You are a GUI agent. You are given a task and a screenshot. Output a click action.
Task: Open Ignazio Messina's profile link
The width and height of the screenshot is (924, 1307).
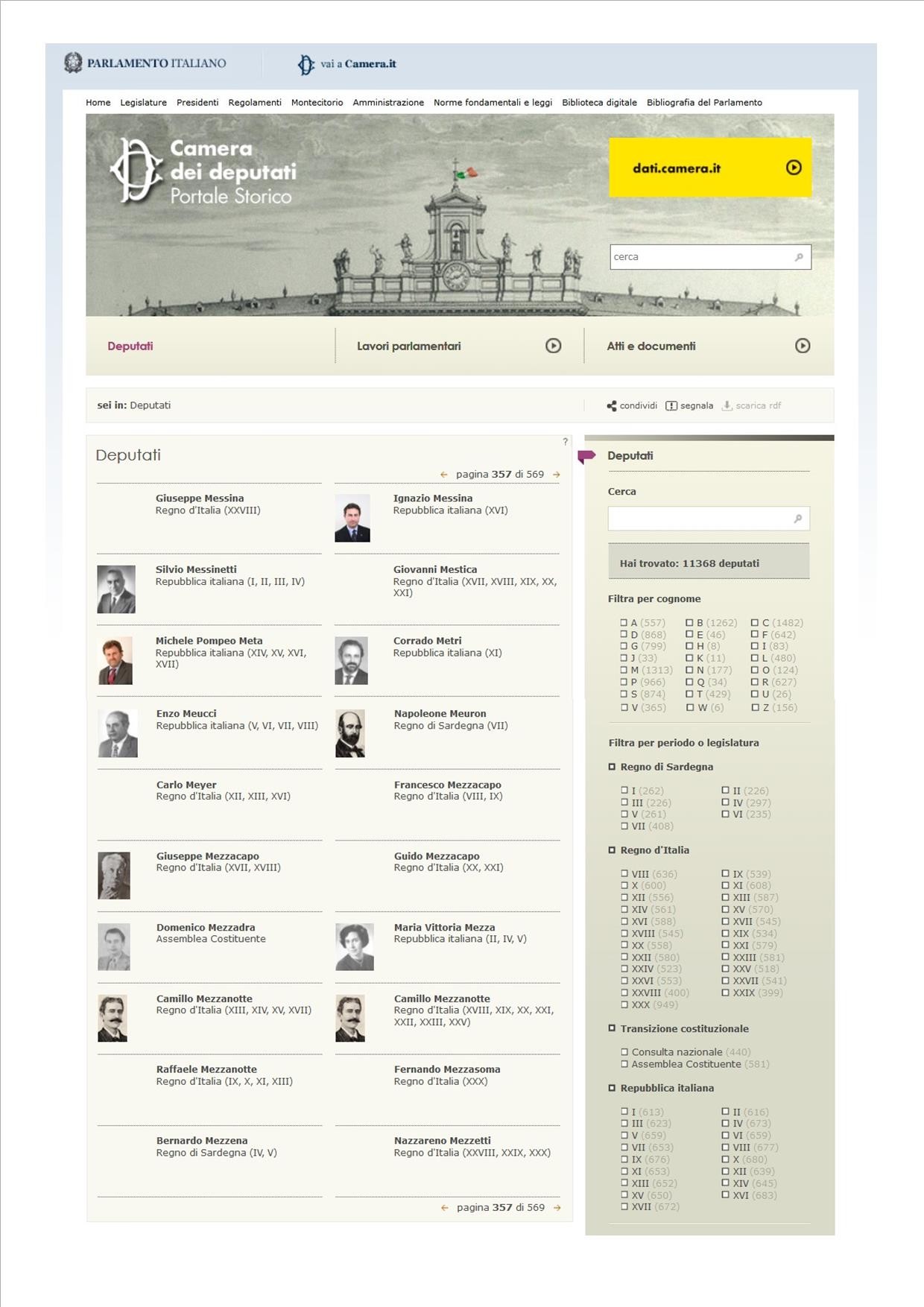pos(433,499)
